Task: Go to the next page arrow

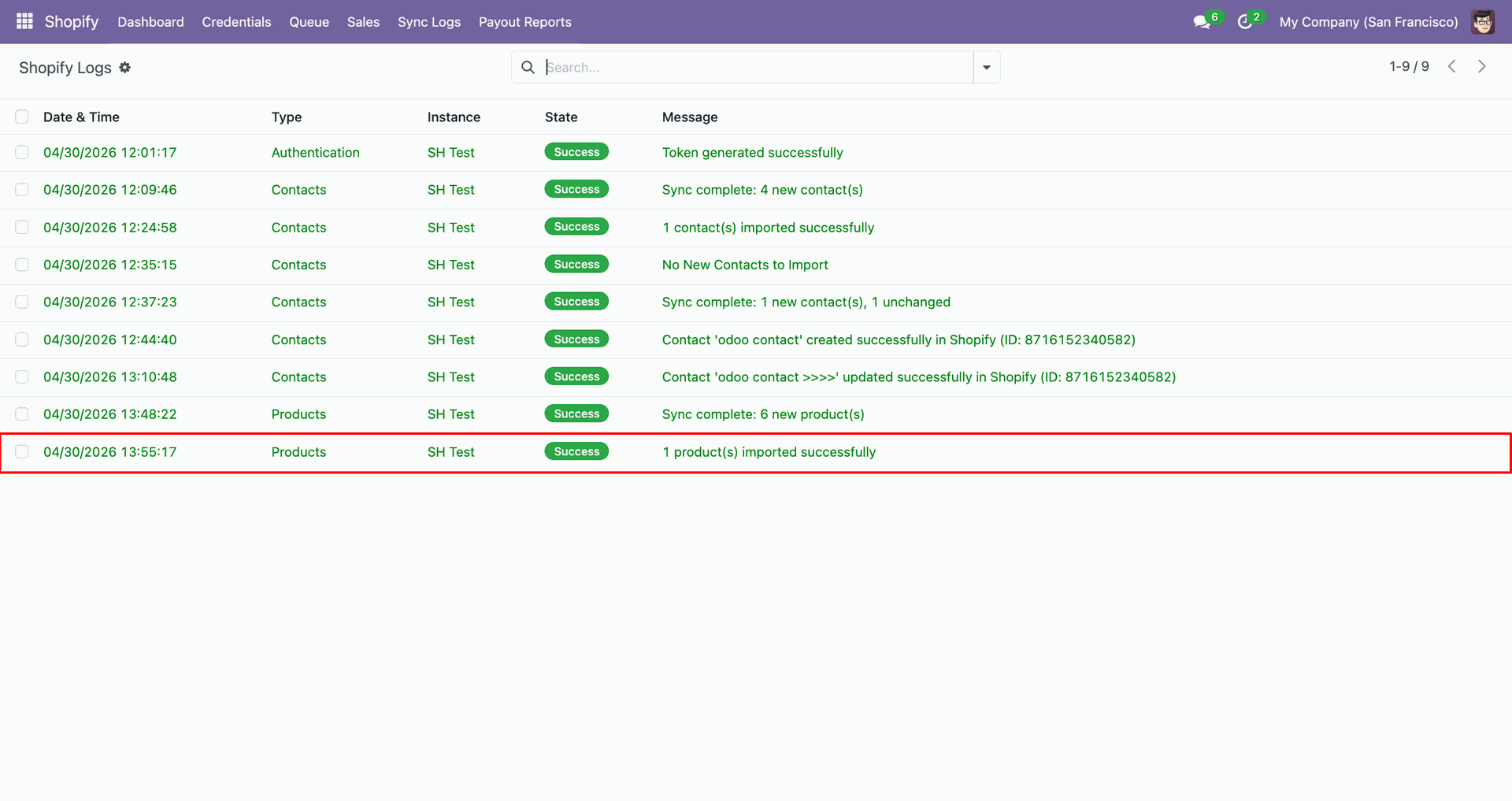Action: (1481, 66)
